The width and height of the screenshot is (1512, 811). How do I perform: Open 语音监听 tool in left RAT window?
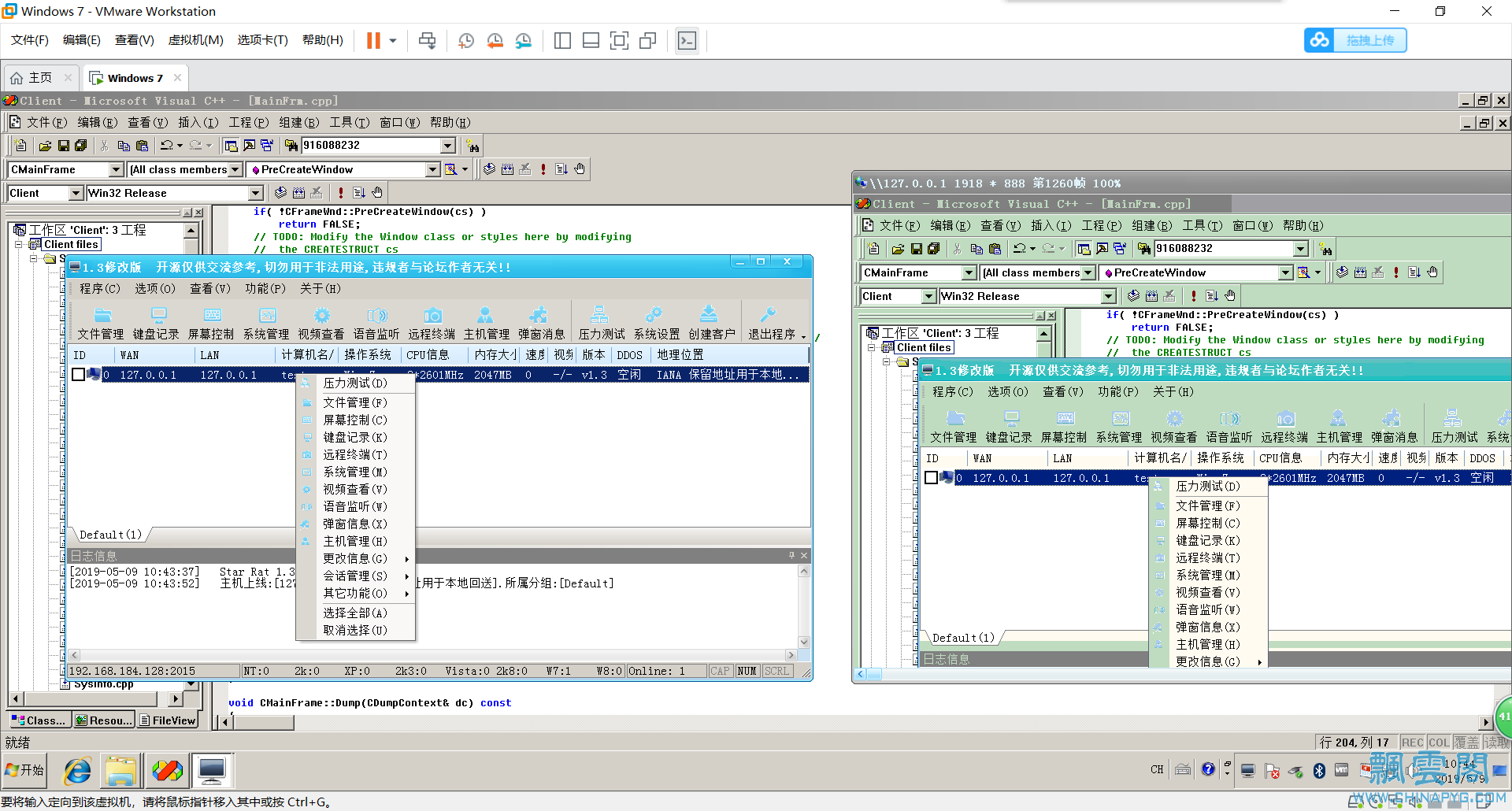pyautogui.click(x=376, y=324)
